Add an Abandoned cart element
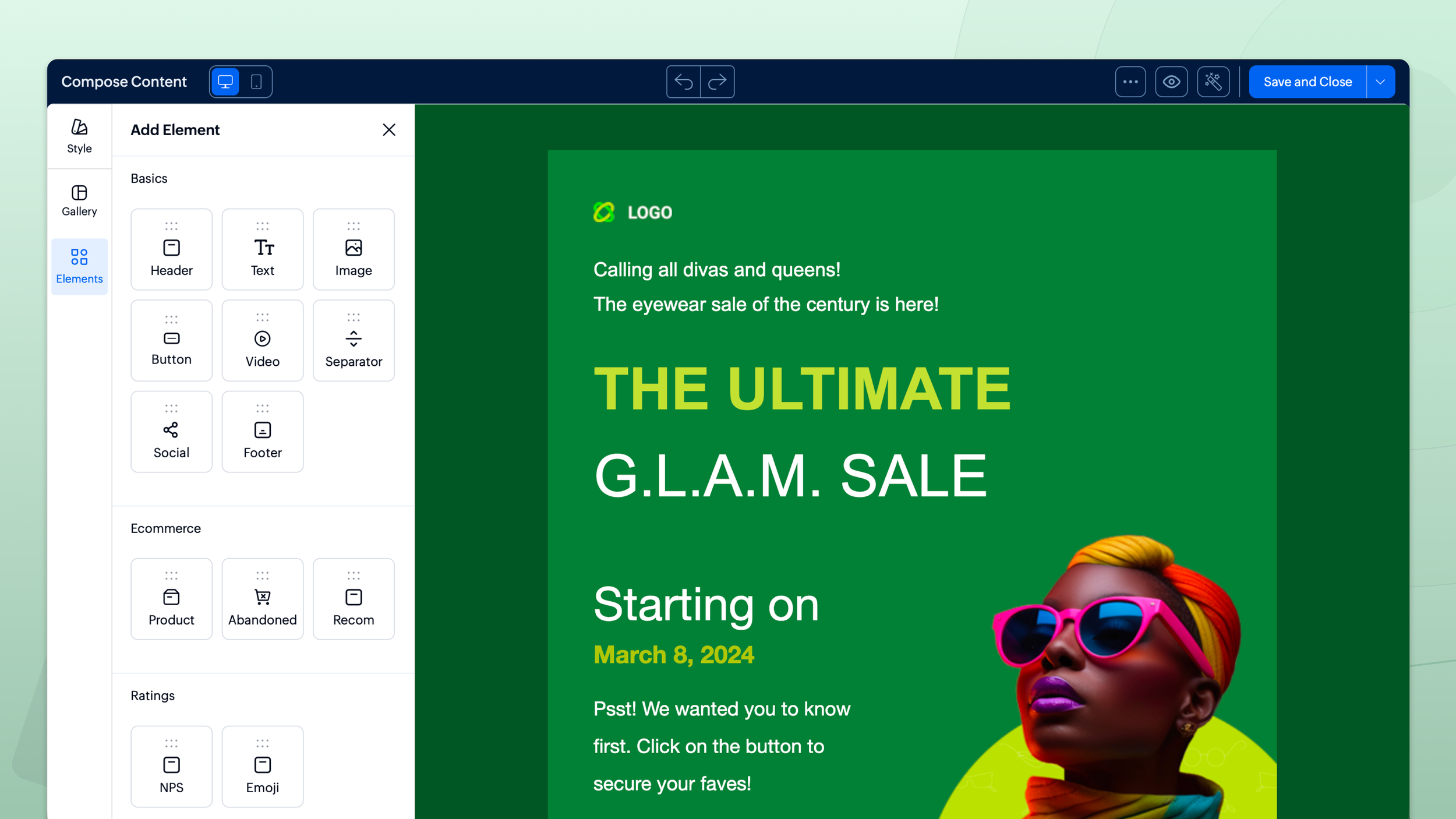The width and height of the screenshot is (1456, 819). click(x=263, y=599)
